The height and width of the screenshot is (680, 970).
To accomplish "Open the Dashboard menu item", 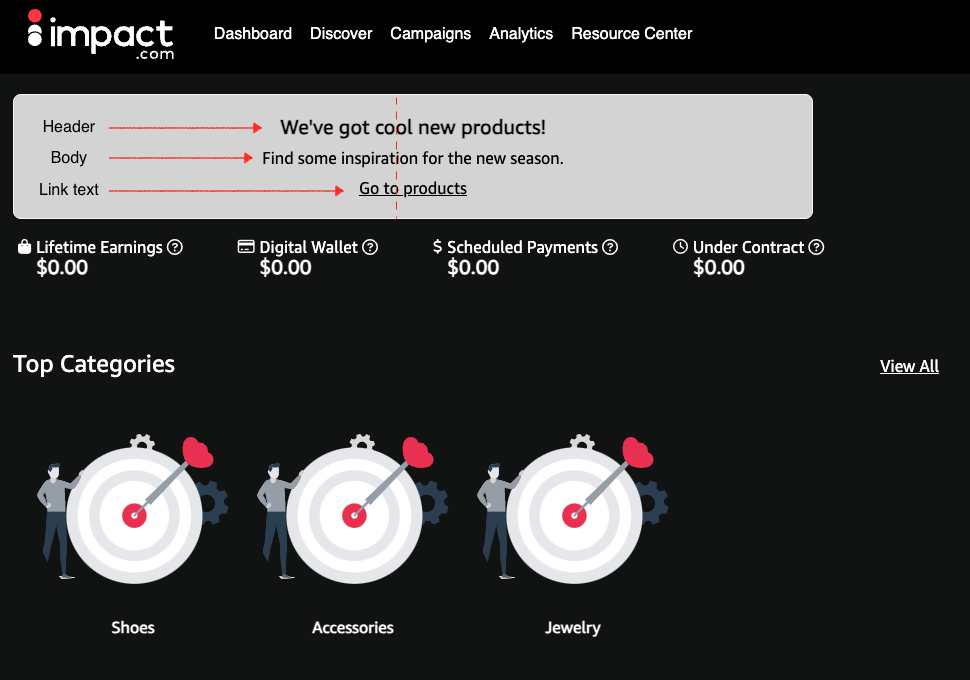I will [253, 33].
